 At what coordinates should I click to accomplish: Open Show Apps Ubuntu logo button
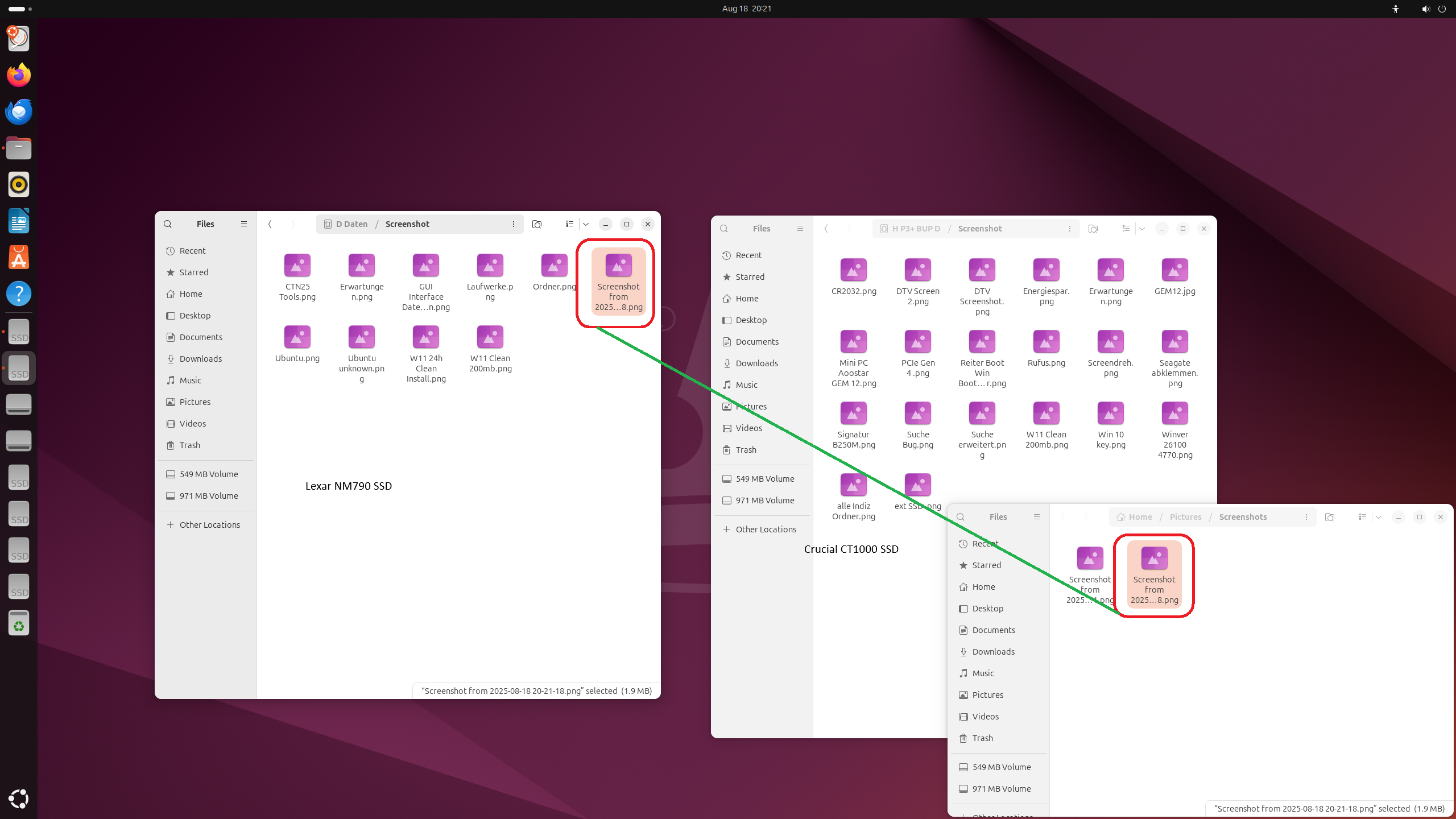pyautogui.click(x=19, y=799)
